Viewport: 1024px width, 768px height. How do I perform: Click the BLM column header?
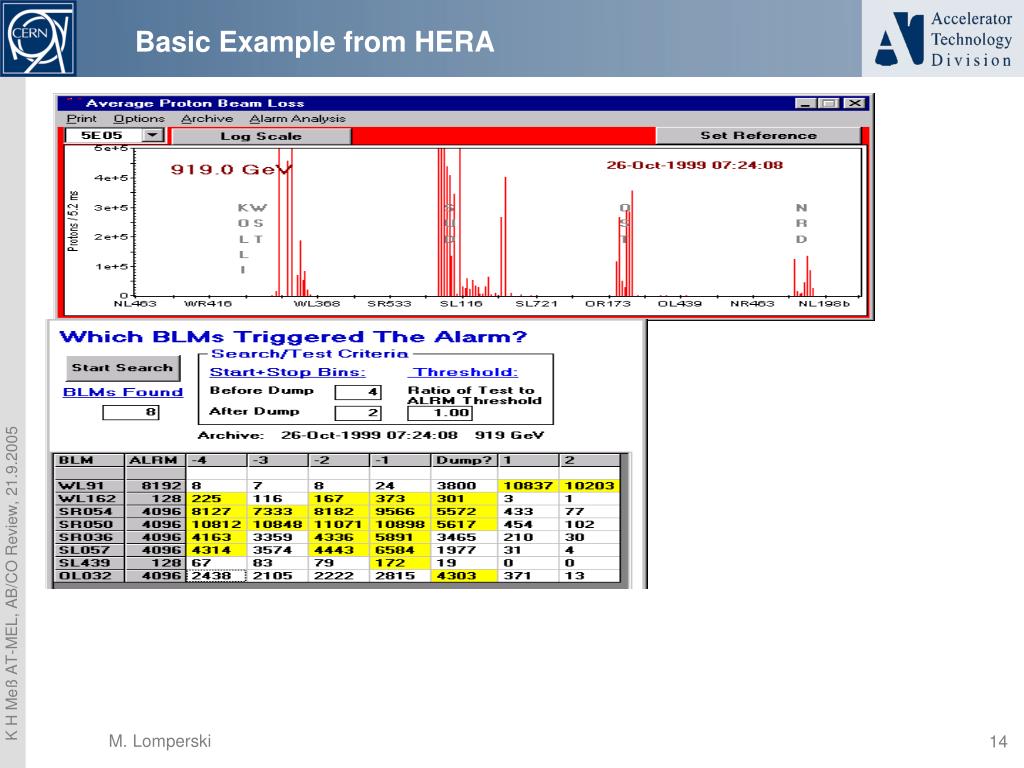tap(89, 460)
